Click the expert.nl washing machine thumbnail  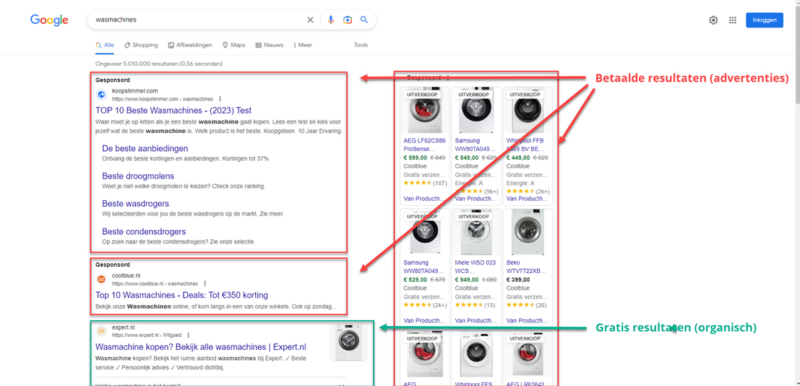(x=348, y=342)
